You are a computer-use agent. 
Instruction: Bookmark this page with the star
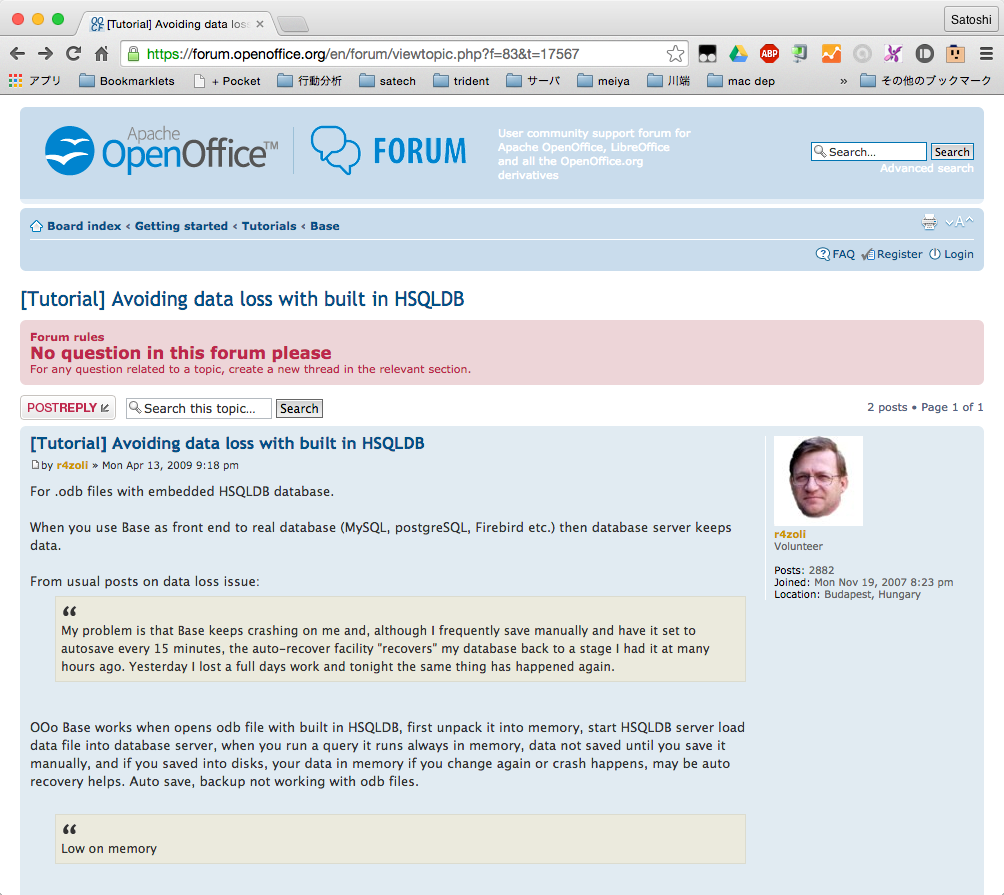(x=675, y=54)
